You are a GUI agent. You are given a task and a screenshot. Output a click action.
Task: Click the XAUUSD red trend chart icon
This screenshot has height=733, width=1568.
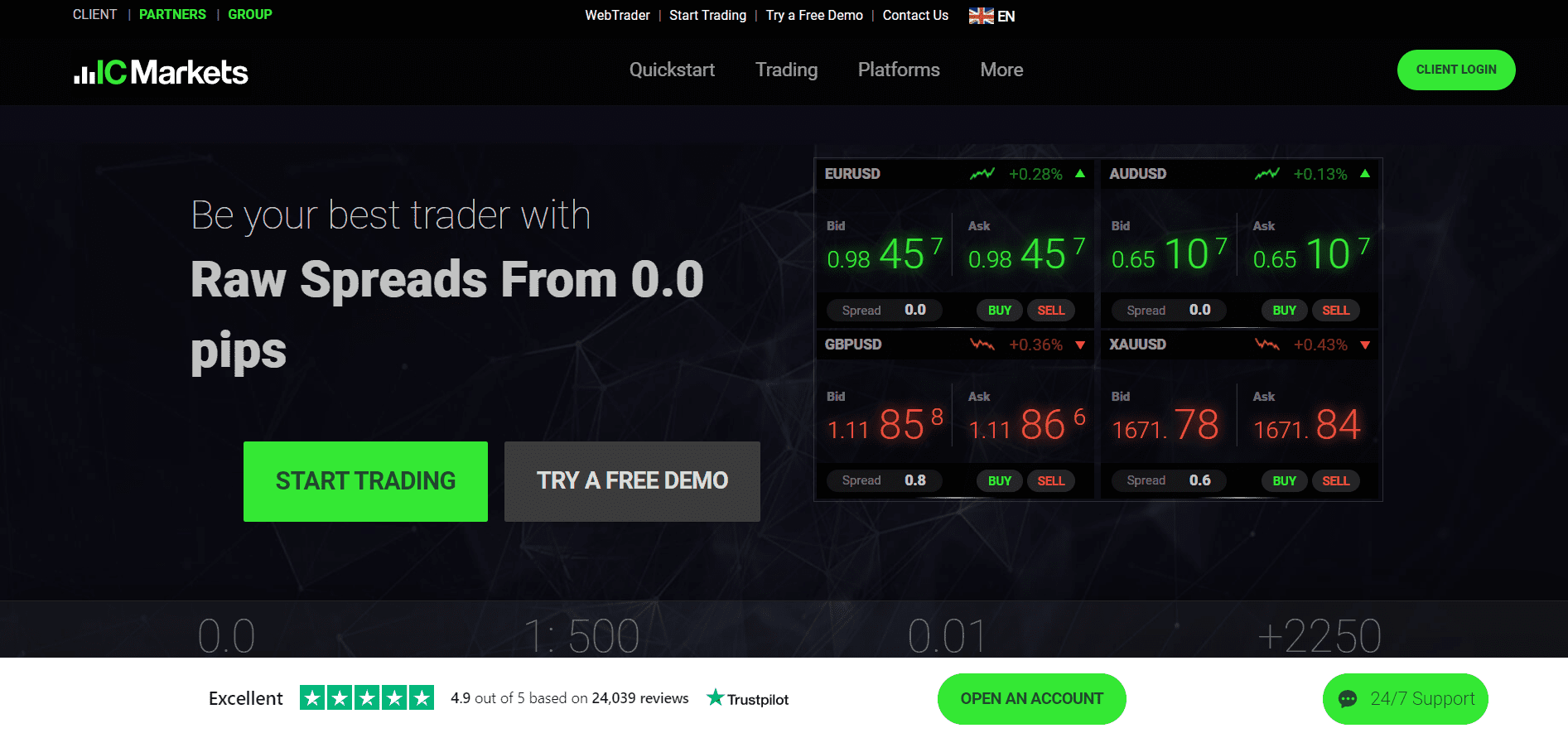(1267, 345)
